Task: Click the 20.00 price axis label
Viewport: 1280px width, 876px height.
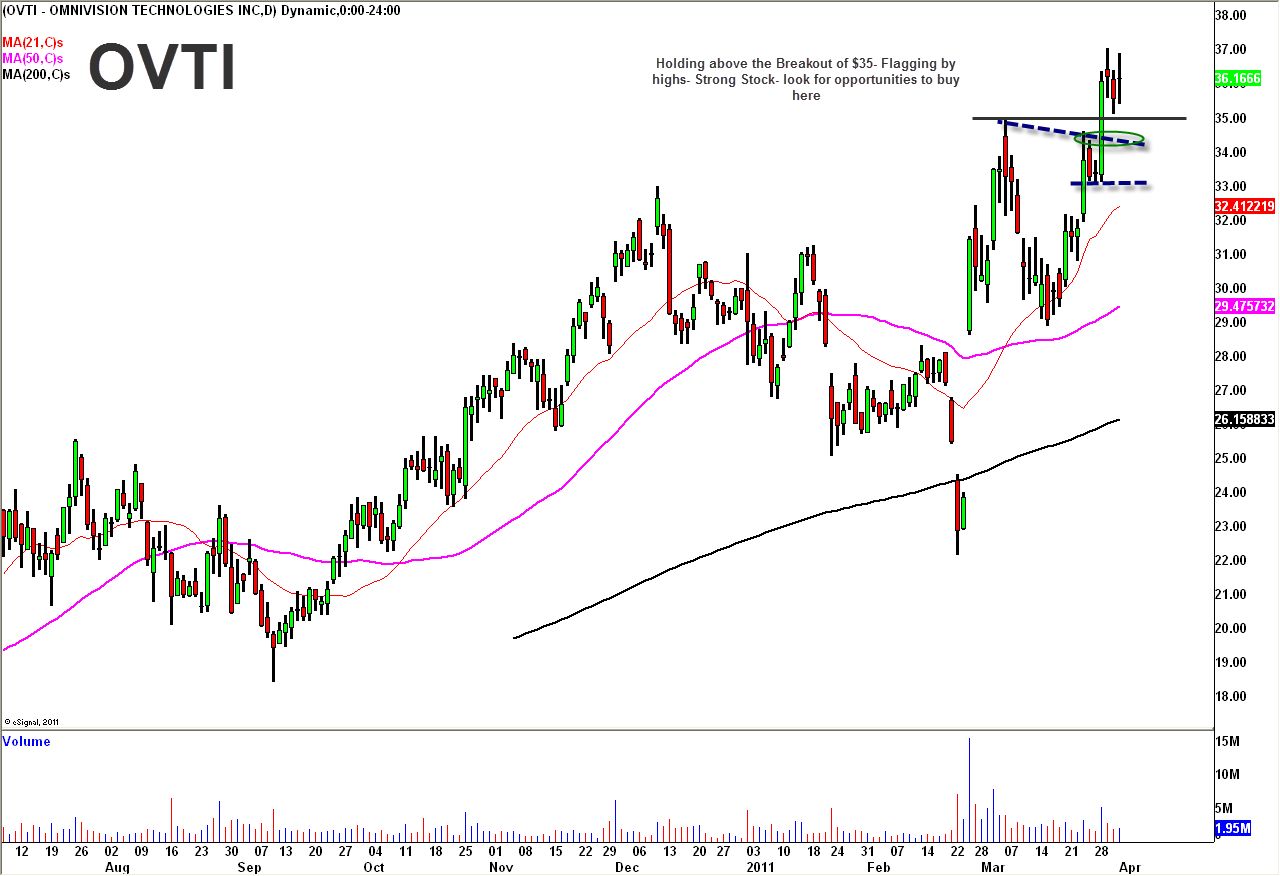Action: (x=1232, y=628)
